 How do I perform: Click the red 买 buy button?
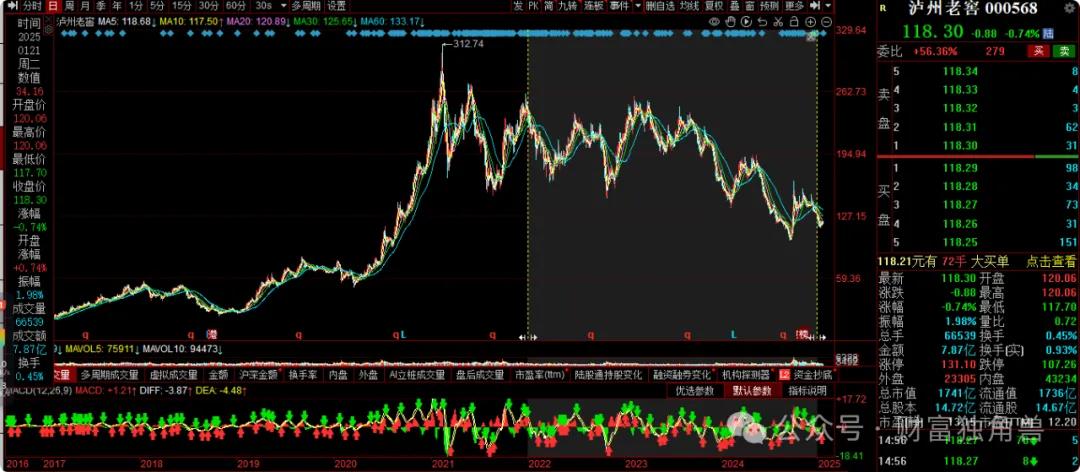pyautogui.click(x=1039, y=51)
